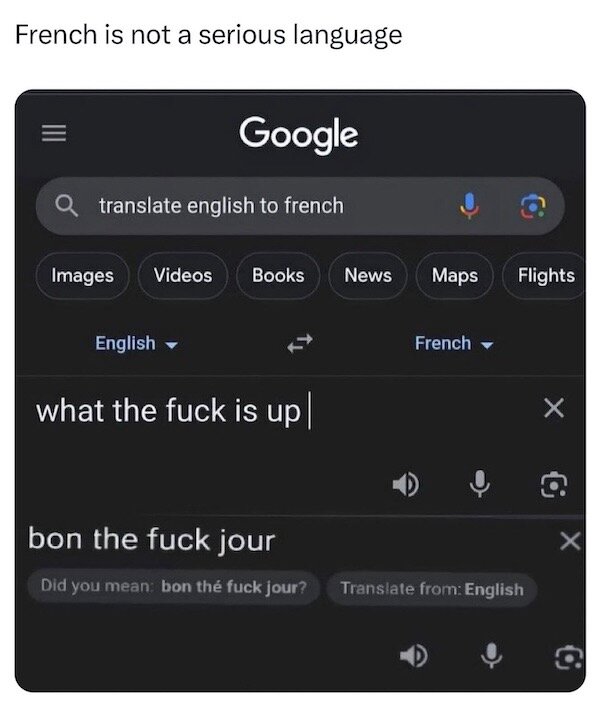
Task: Expand the French target language dropdown
Action: pos(454,344)
